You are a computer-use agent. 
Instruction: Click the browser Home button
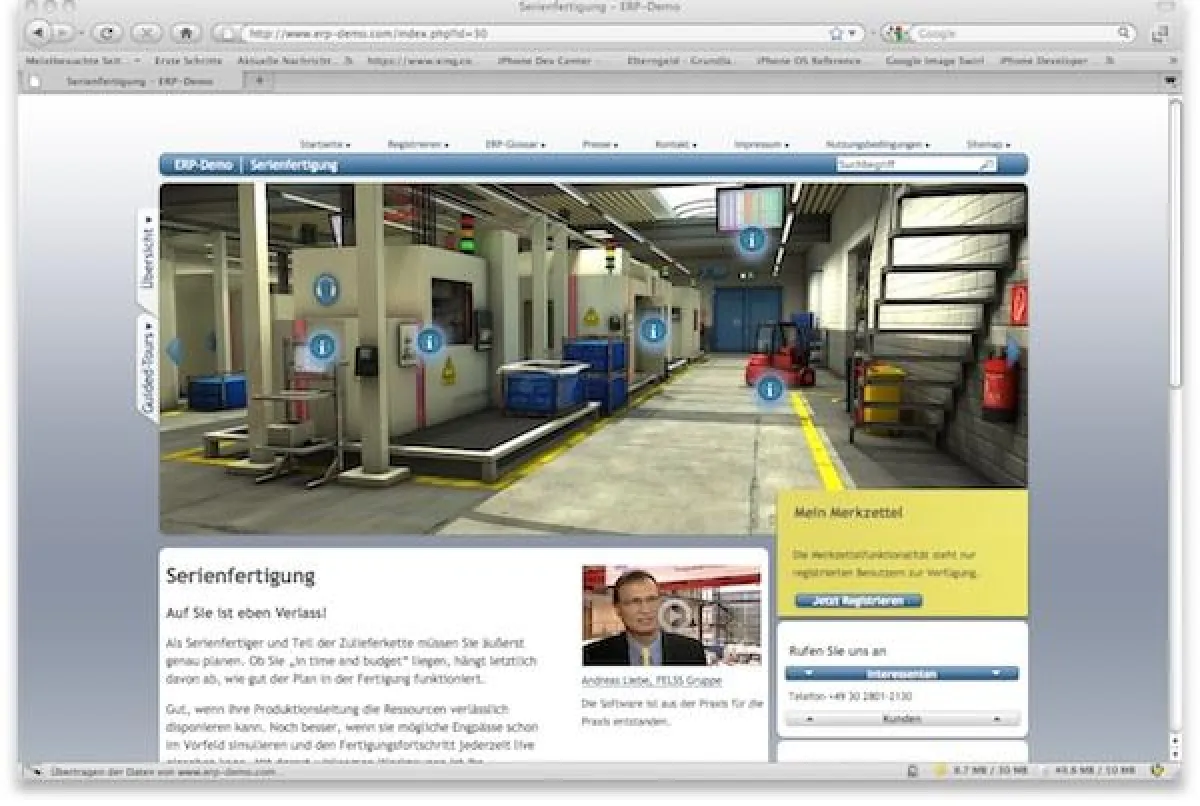[185, 33]
